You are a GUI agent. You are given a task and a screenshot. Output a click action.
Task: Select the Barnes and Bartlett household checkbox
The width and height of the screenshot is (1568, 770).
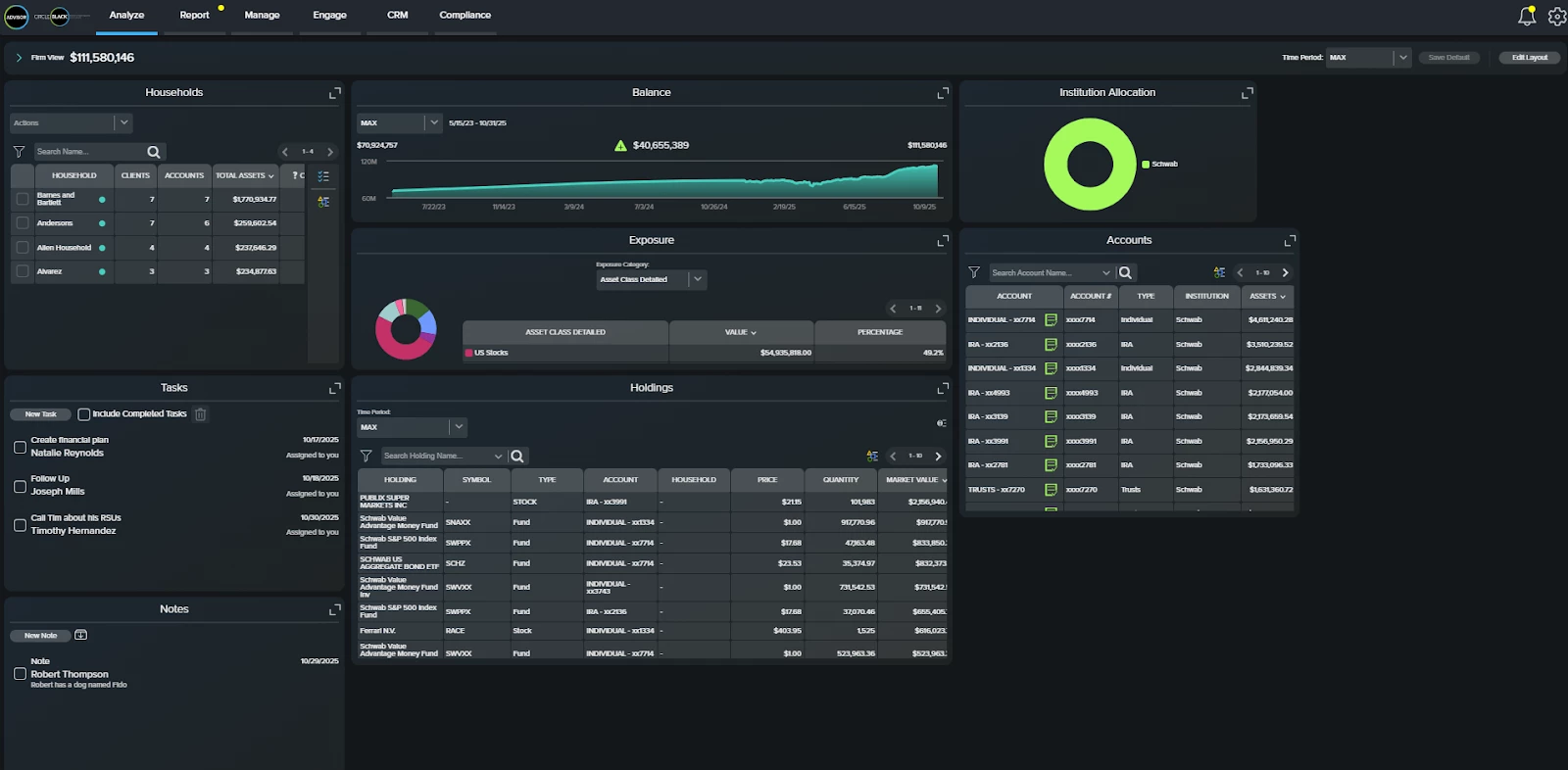click(23, 199)
